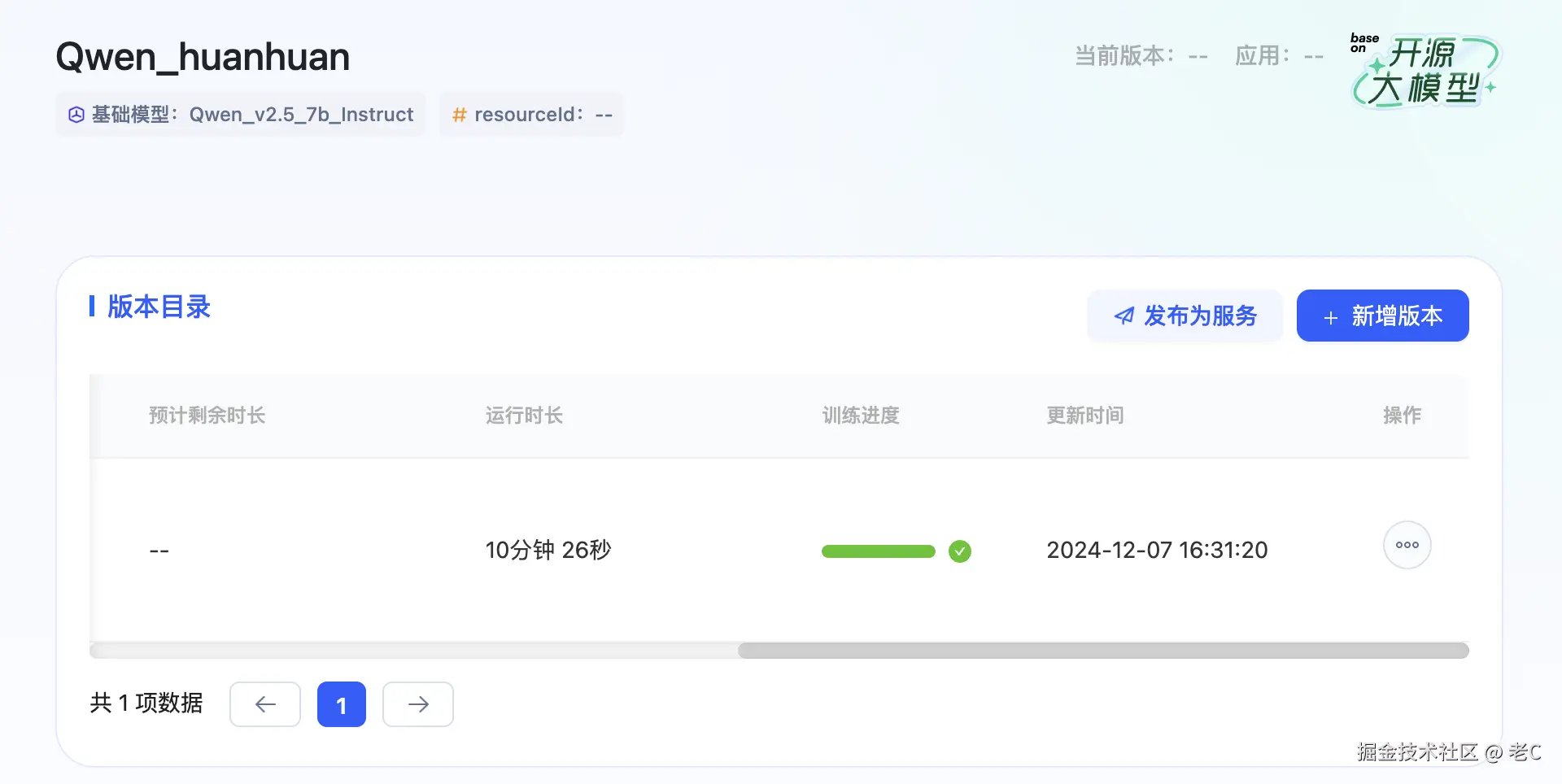The width and height of the screenshot is (1562, 784).
Task: Open the more actions ellipsis menu
Action: (x=1407, y=545)
